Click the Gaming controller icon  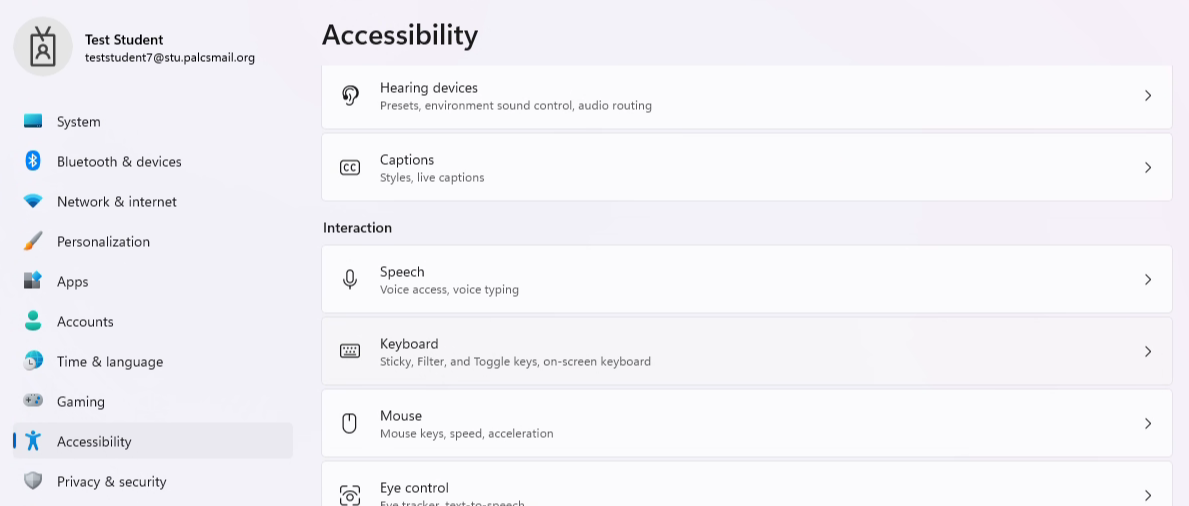(x=33, y=401)
